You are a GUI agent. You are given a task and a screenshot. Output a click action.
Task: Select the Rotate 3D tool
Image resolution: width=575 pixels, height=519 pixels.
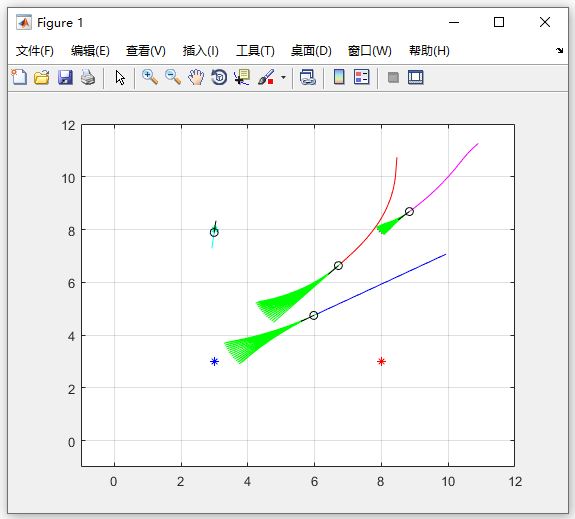pos(219,77)
